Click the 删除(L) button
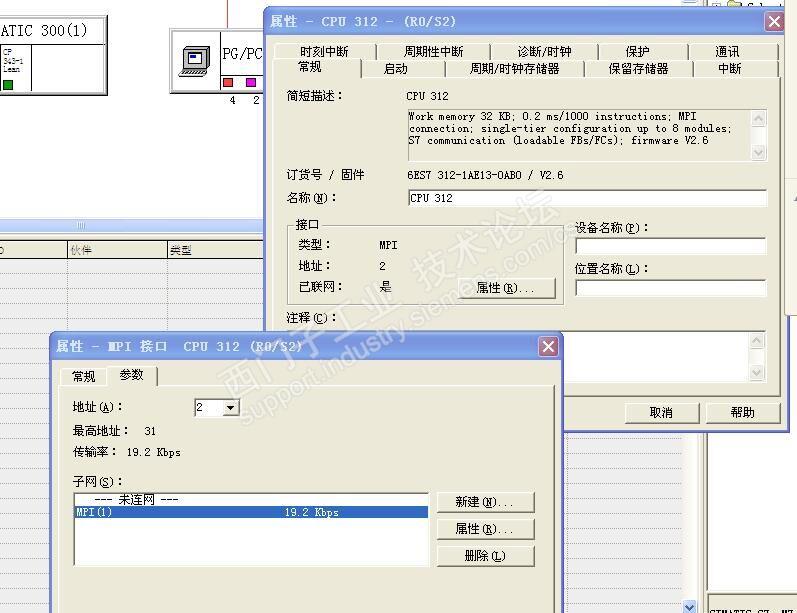Image resolution: width=797 pixels, height=613 pixels. pos(485,556)
